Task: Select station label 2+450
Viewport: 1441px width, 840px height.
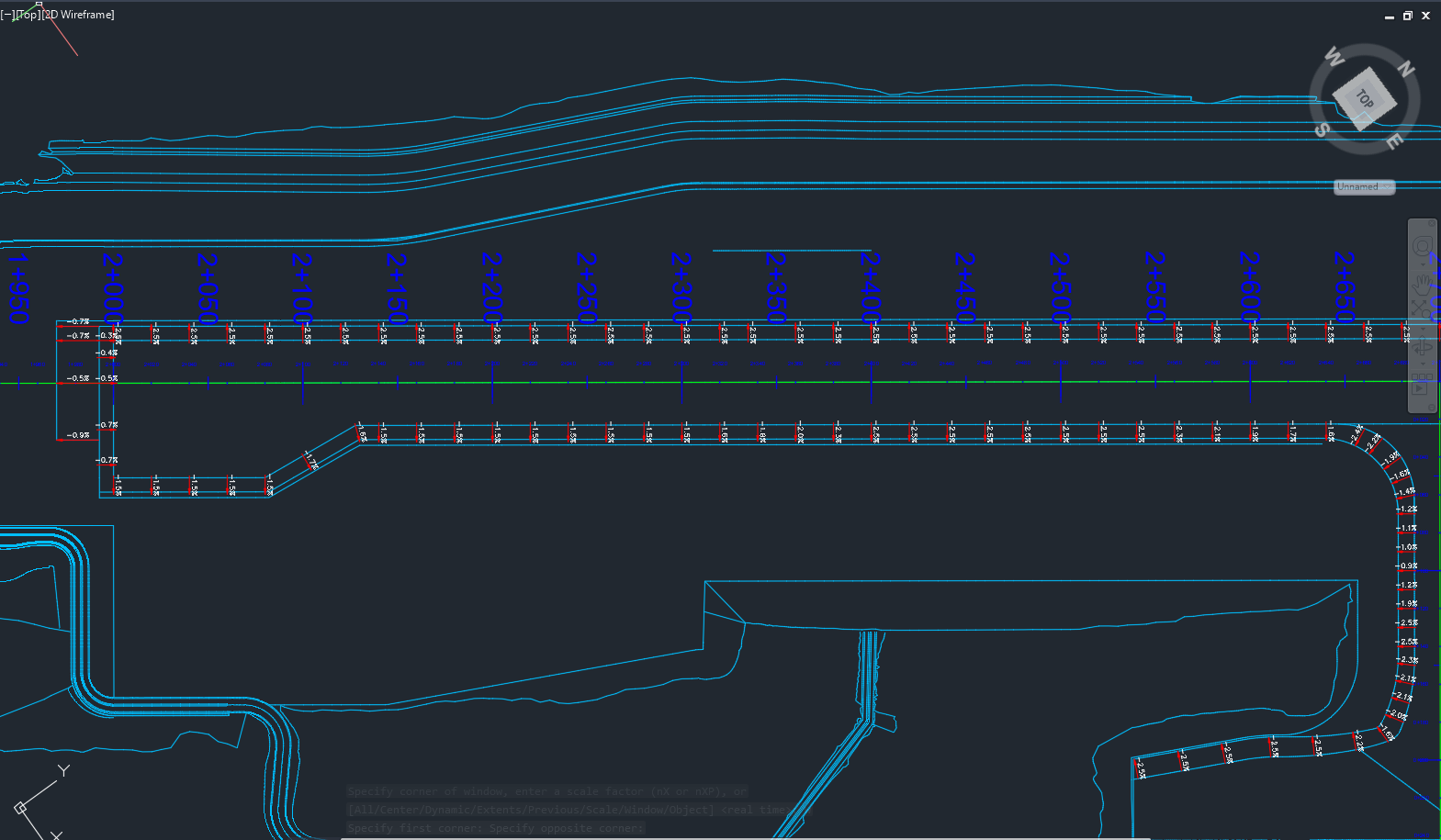Action: click(964, 288)
